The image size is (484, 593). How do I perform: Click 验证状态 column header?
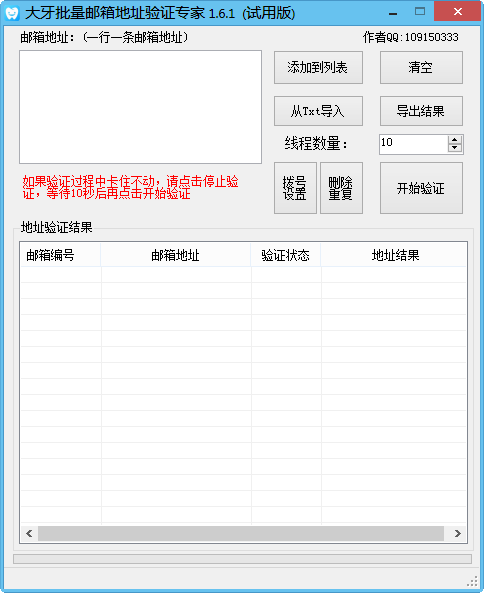pyautogui.click(x=285, y=255)
